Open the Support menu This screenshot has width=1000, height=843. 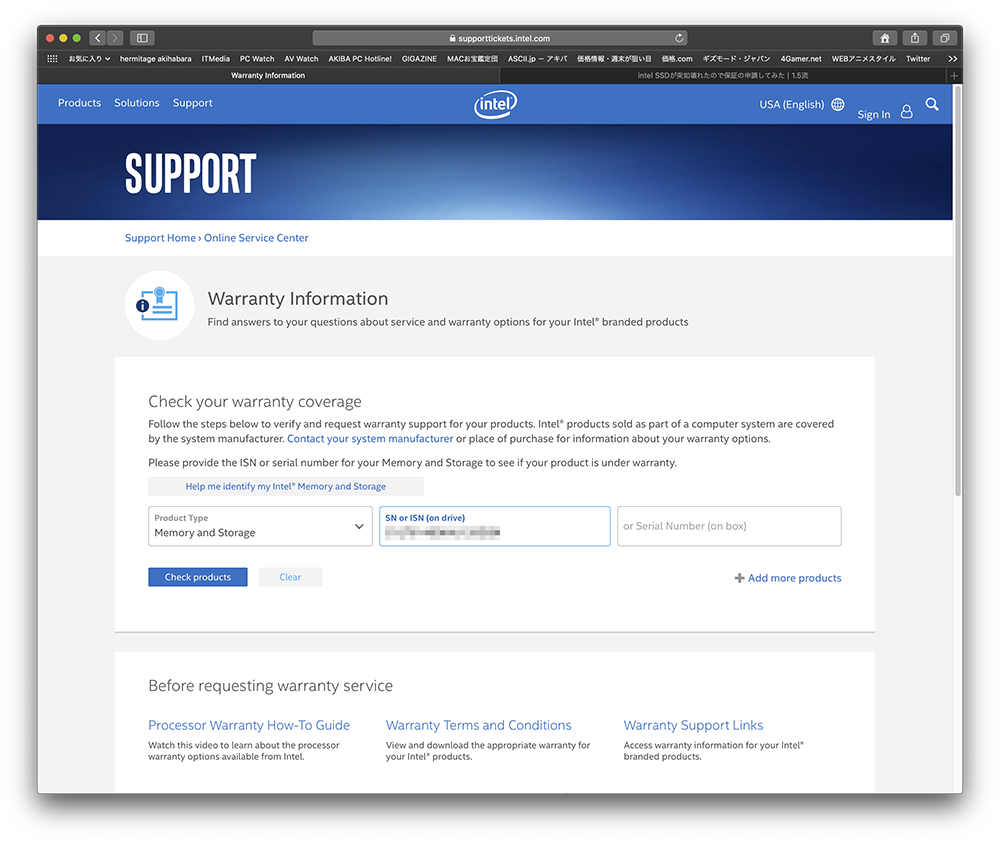click(193, 103)
